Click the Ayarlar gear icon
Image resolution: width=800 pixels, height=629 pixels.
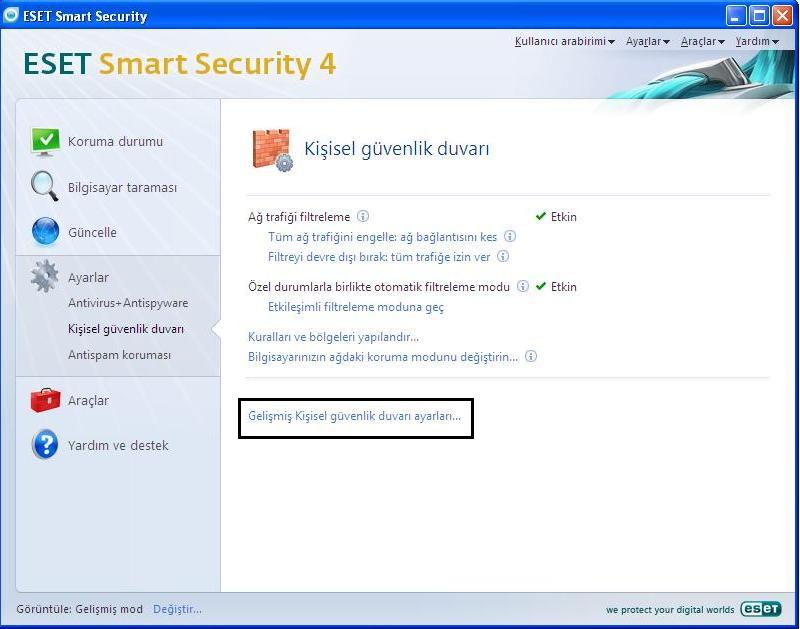pos(44,276)
